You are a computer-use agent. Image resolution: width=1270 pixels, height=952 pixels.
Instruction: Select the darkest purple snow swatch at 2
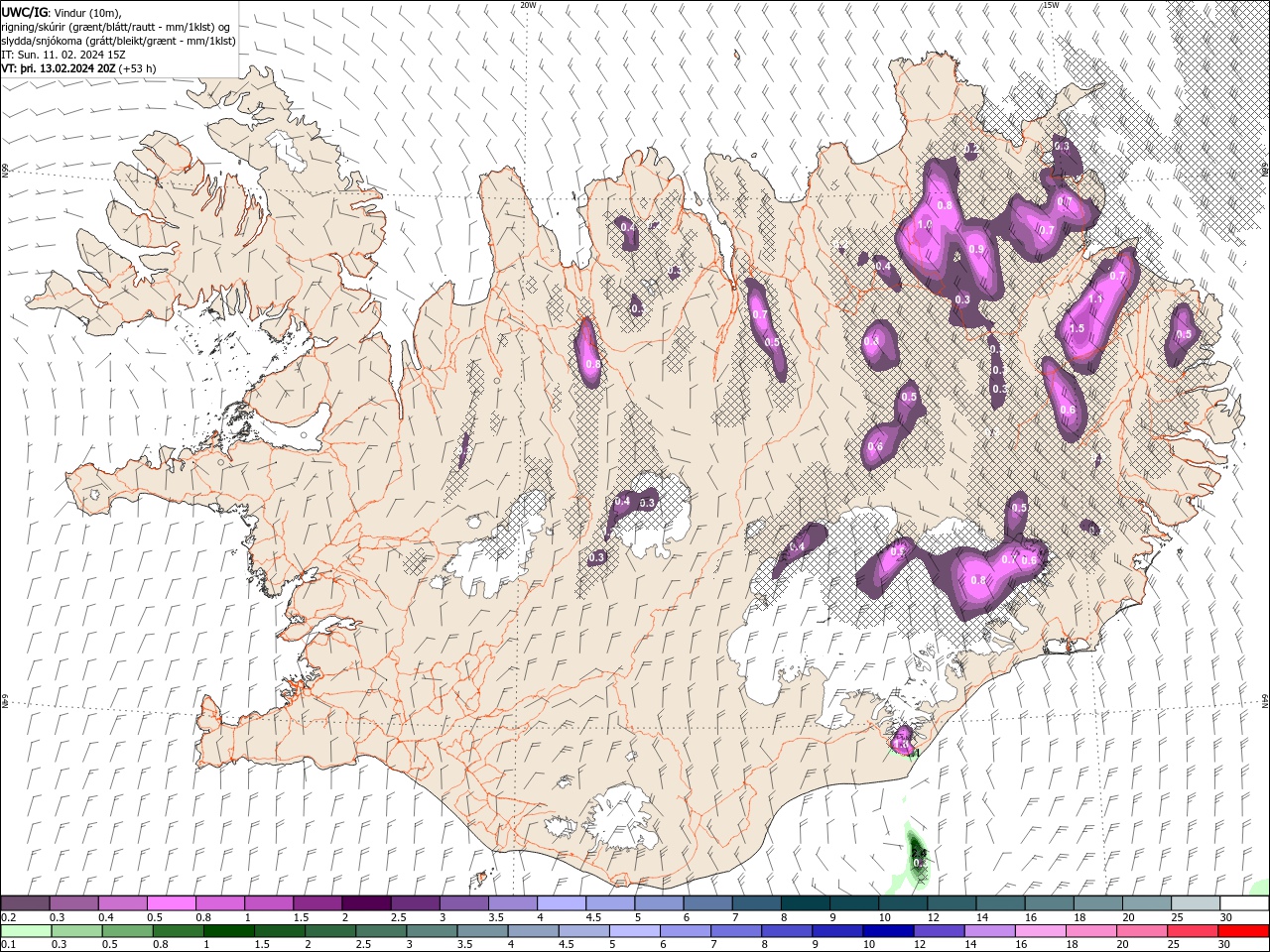pos(366,903)
